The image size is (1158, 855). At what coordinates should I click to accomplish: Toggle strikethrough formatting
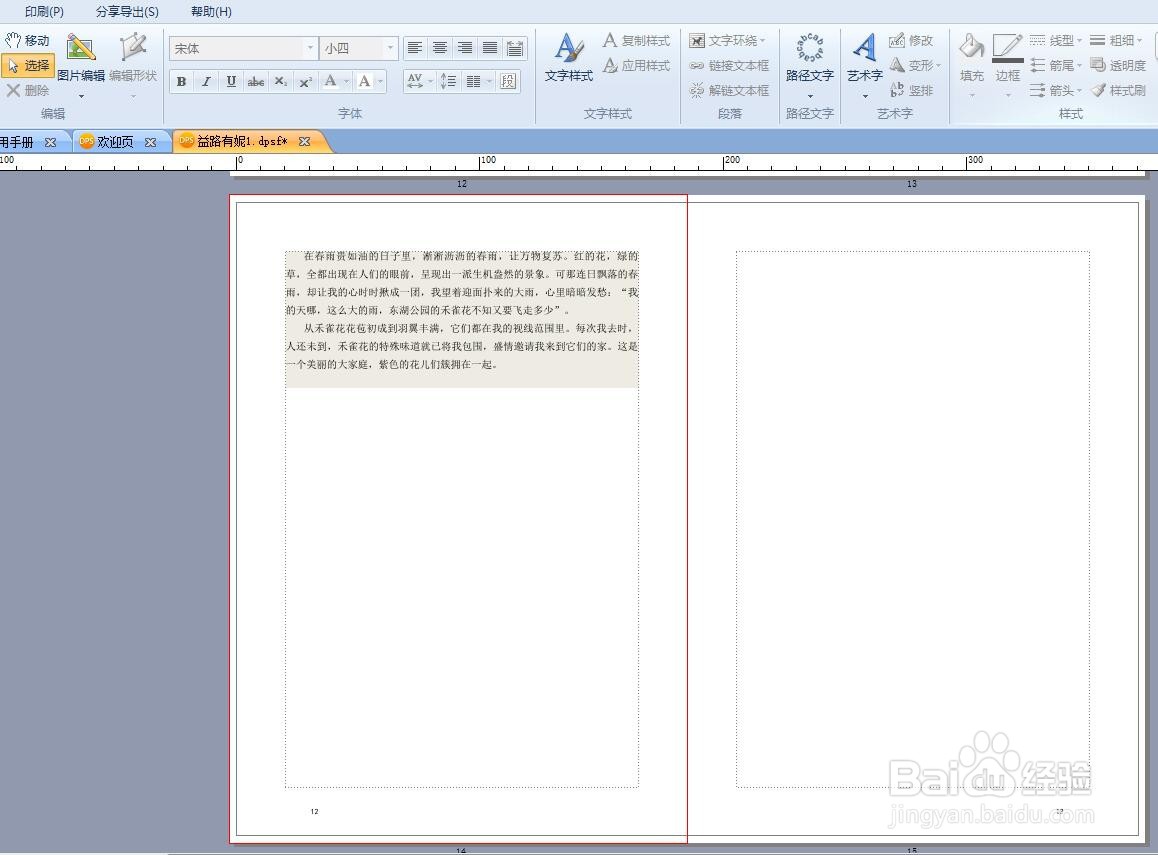pos(256,81)
